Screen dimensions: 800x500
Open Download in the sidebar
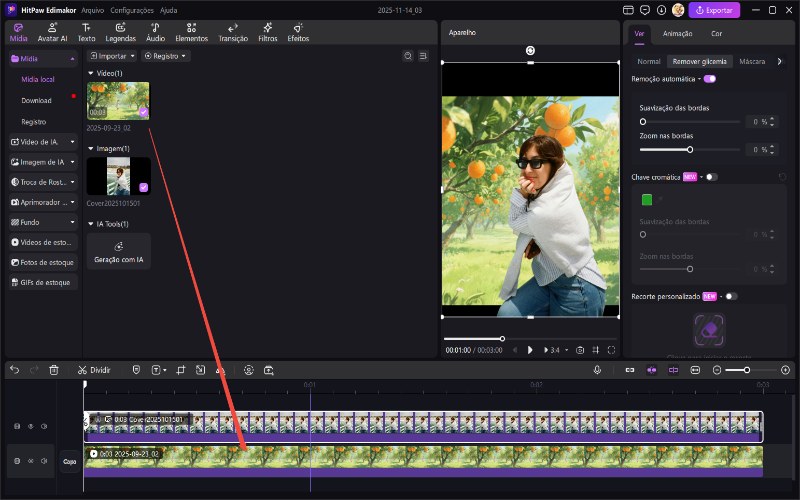point(36,101)
